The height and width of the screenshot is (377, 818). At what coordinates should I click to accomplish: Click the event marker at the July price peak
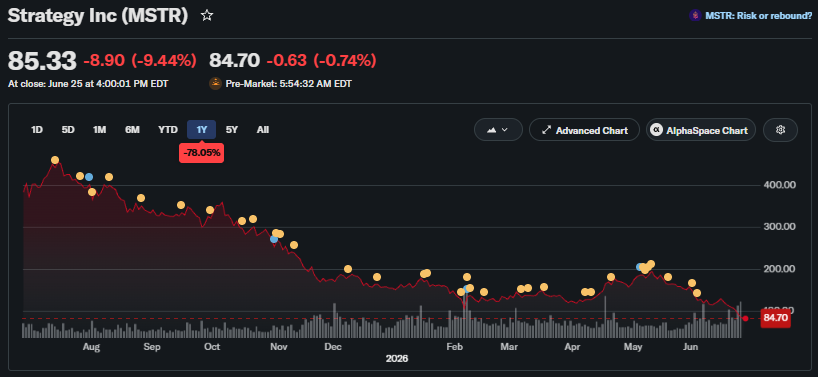pos(55,160)
